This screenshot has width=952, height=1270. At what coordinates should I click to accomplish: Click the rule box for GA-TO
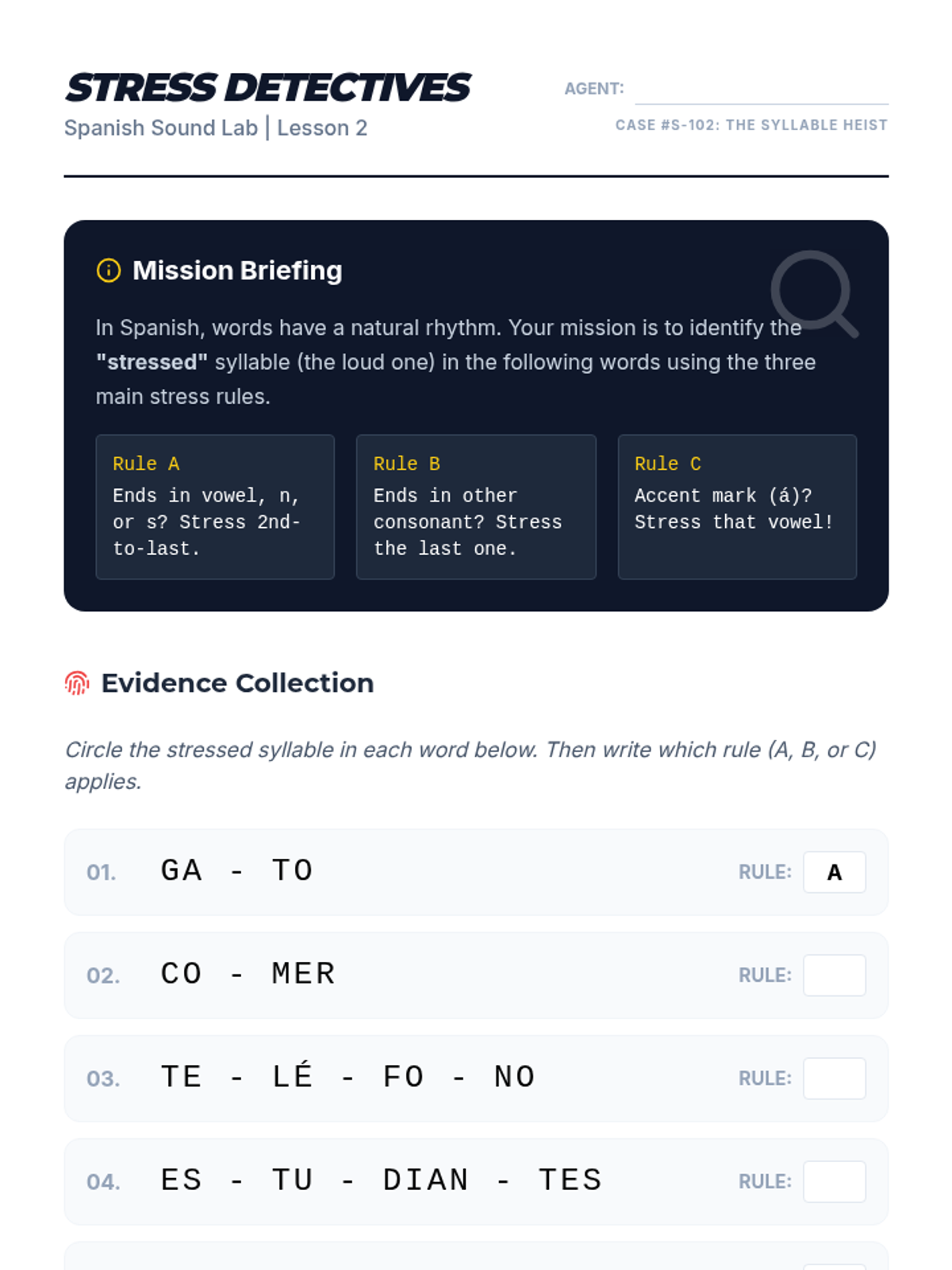834,872
